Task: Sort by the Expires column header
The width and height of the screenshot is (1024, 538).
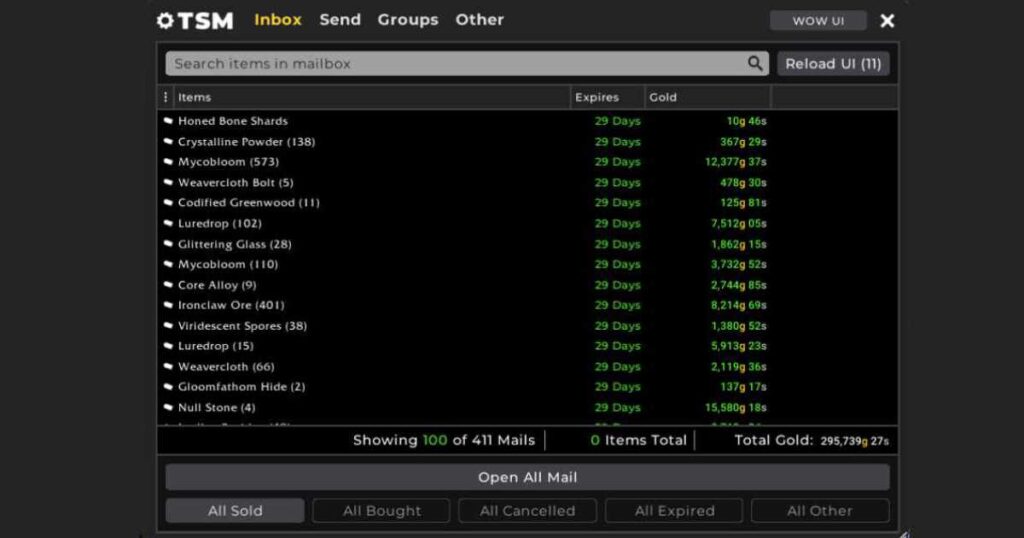Action: tap(597, 98)
